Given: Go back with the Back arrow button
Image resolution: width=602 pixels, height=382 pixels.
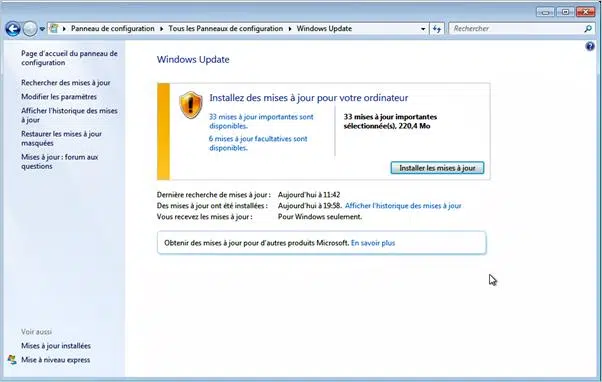Looking at the screenshot, I should (13, 29).
